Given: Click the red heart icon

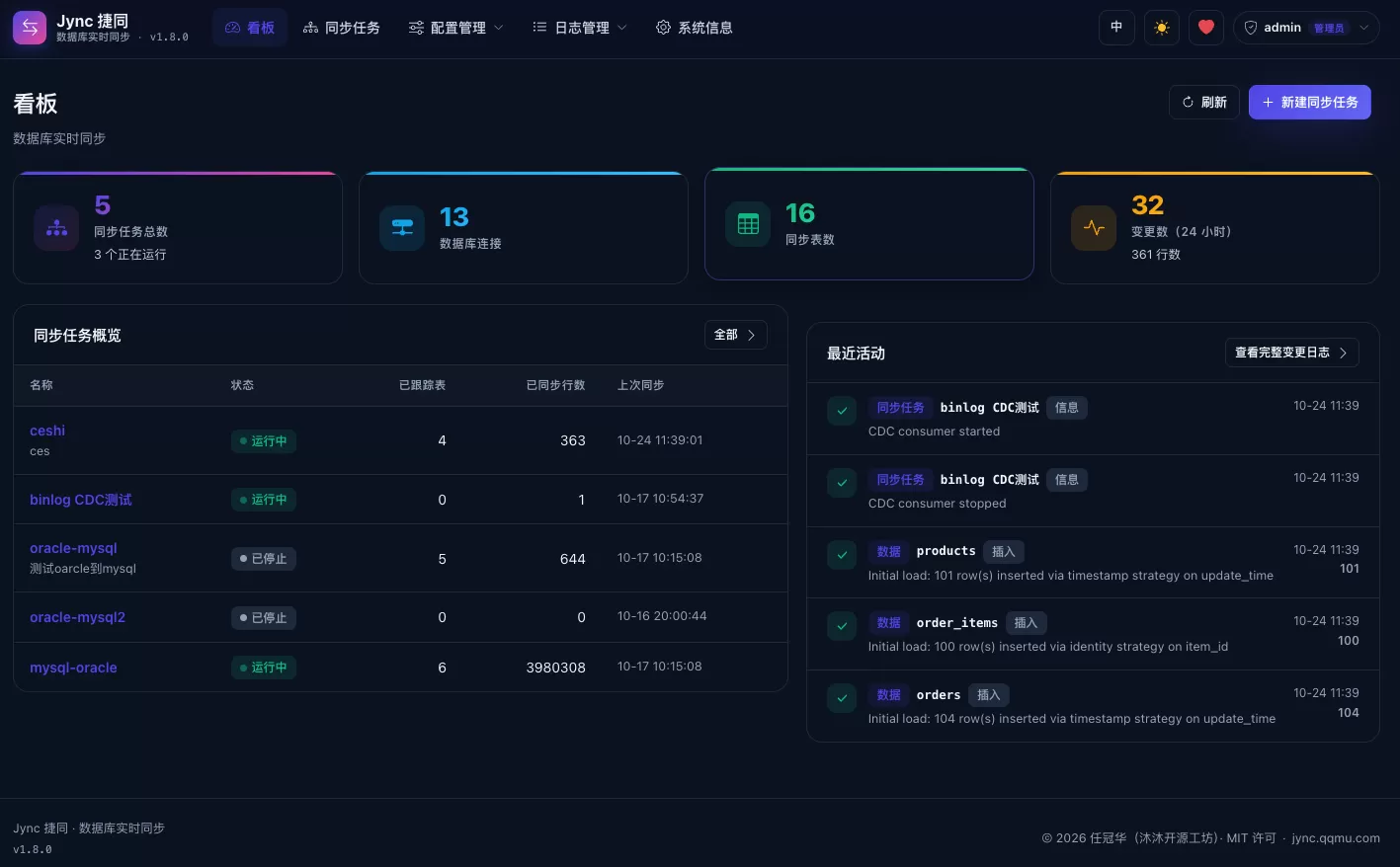Looking at the screenshot, I should click(1206, 28).
